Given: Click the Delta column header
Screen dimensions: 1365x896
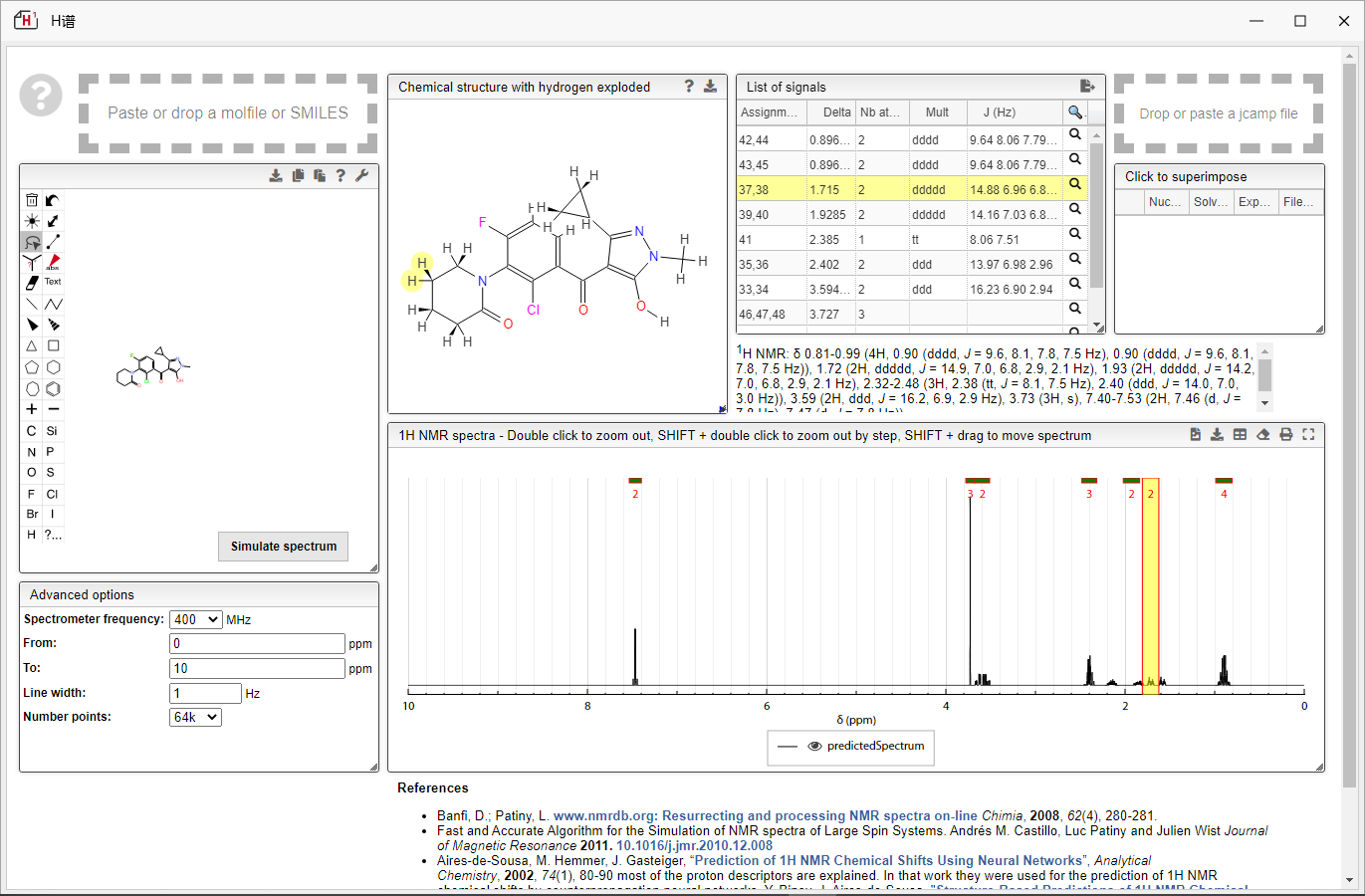Looking at the screenshot, I should (836, 112).
